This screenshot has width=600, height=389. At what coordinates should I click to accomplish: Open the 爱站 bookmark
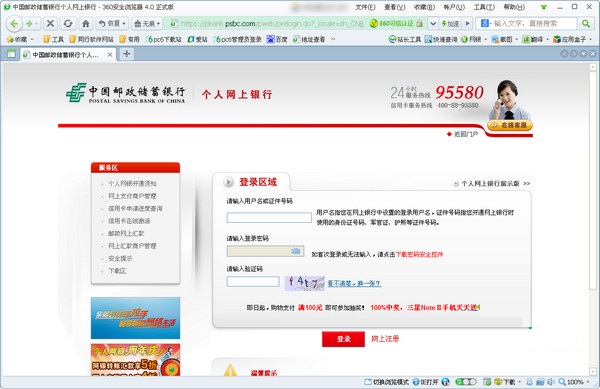pos(197,39)
